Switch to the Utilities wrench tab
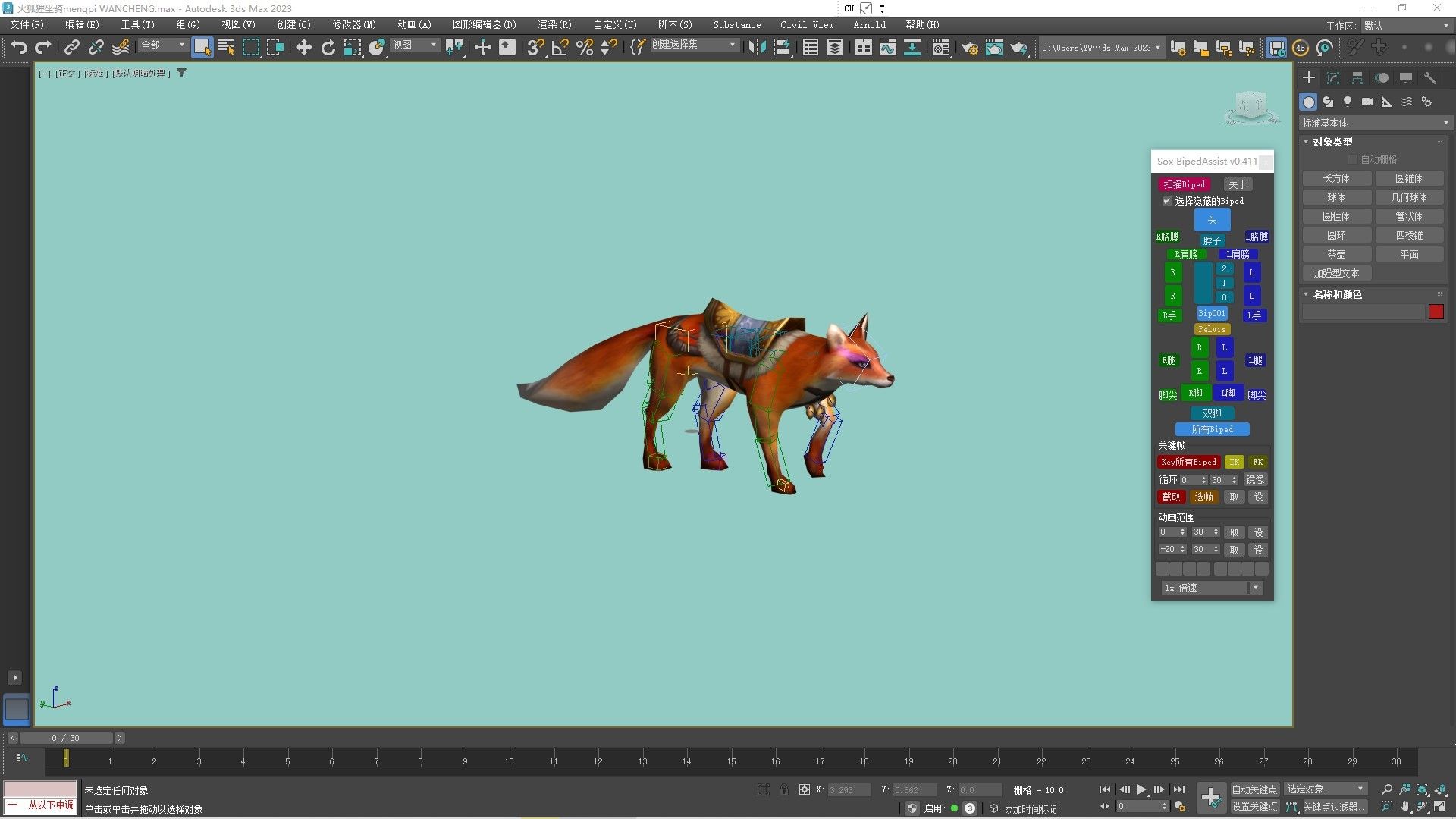The image size is (1456, 819). click(1430, 78)
